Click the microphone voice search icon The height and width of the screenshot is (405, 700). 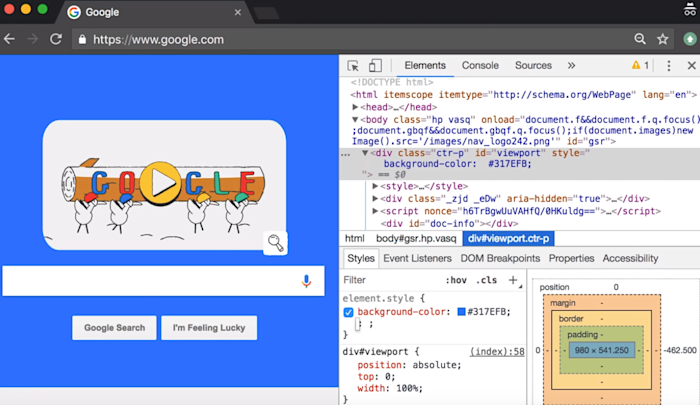306,281
